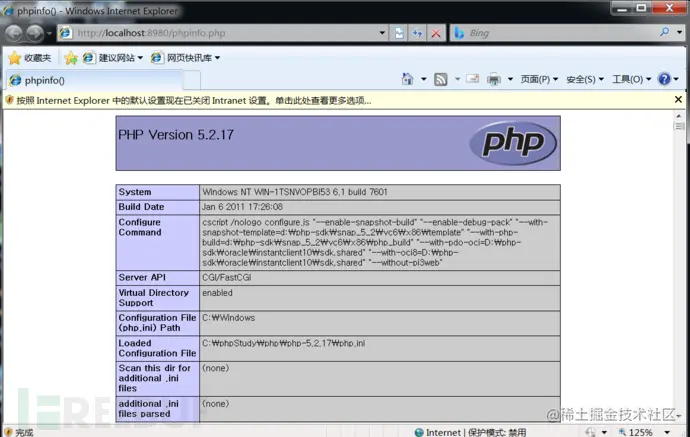The image size is (690, 437).
Task: Open the 工具(O) tools menu
Action: tap(631, 79)
